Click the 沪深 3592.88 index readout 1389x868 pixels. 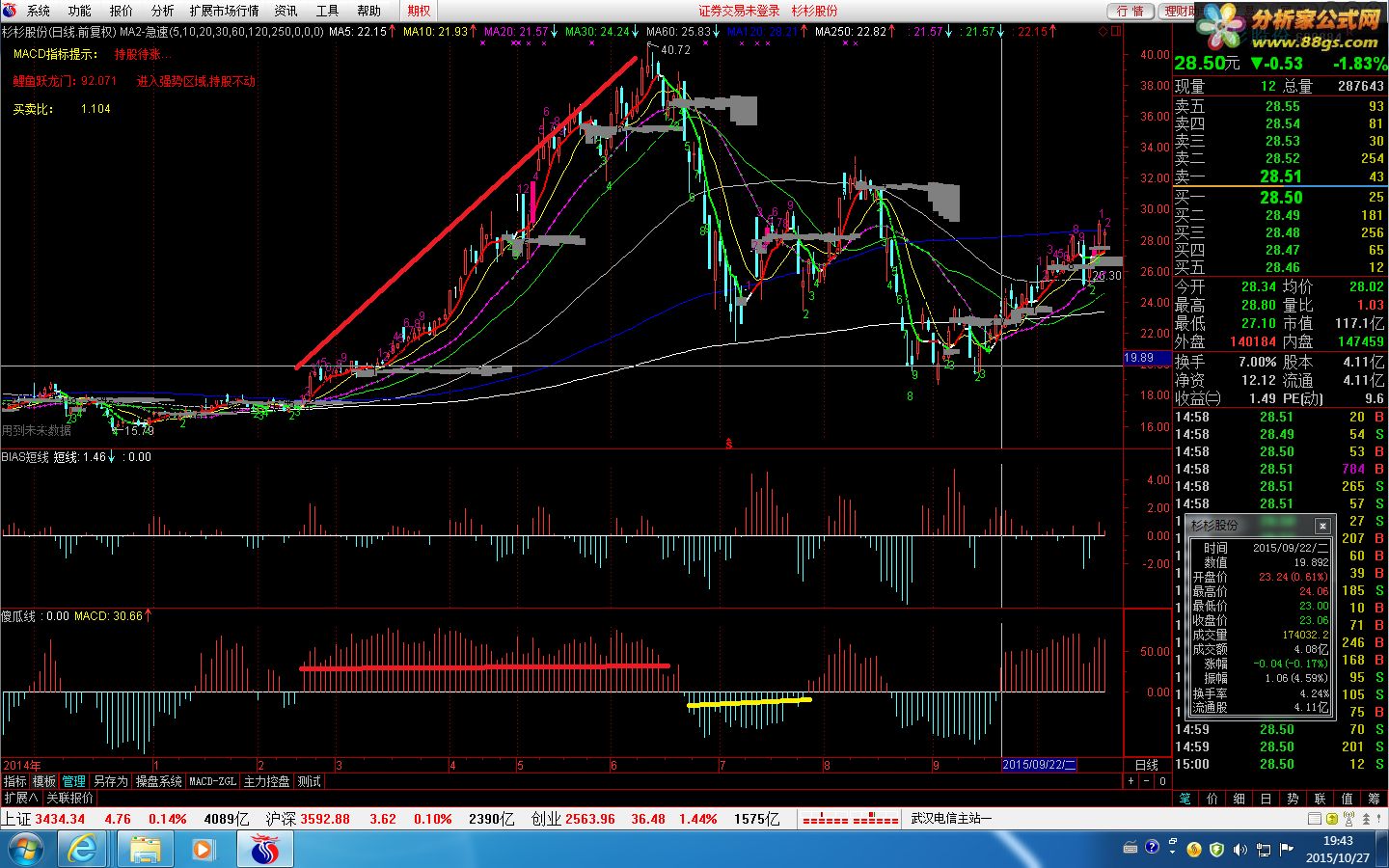pos(308,819)
